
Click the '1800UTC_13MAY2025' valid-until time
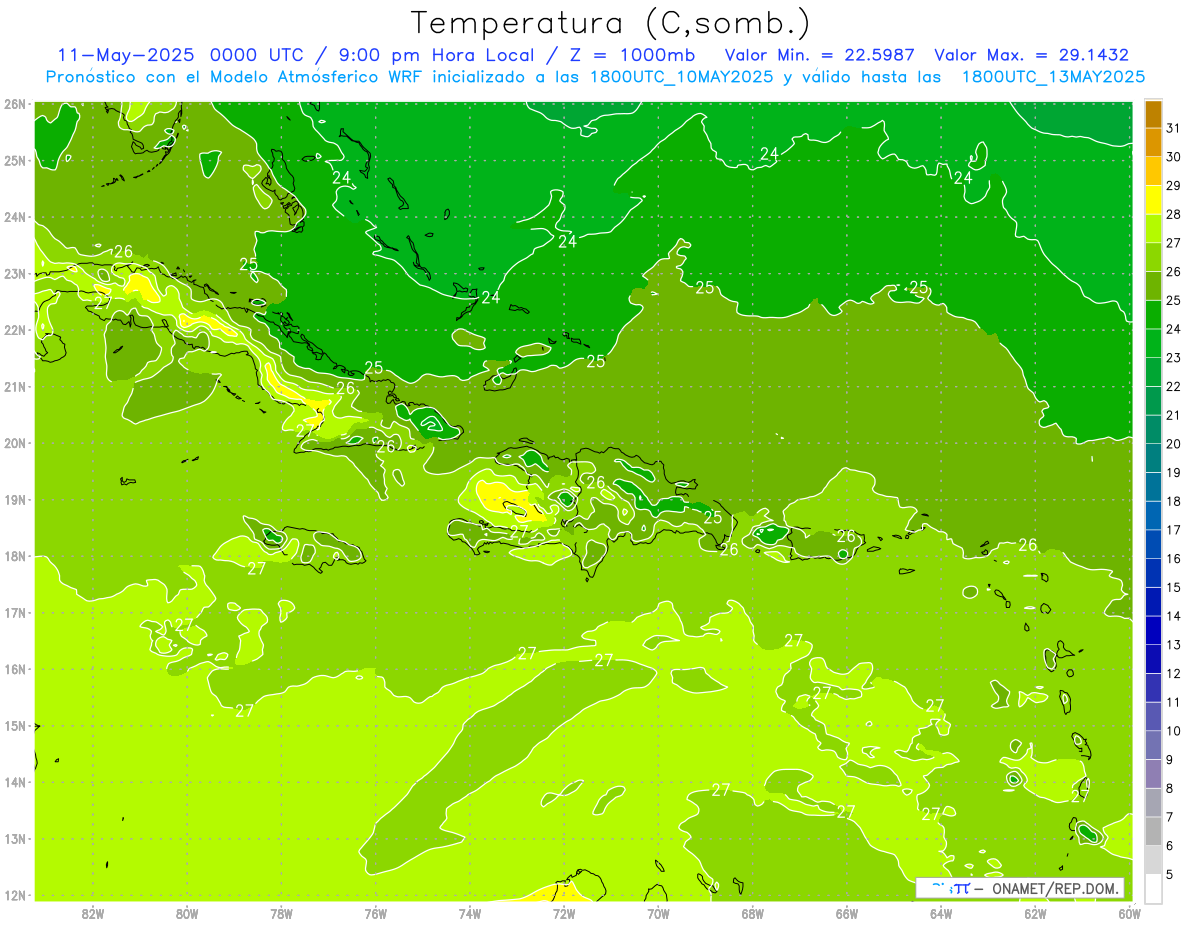coord(1053,76)
